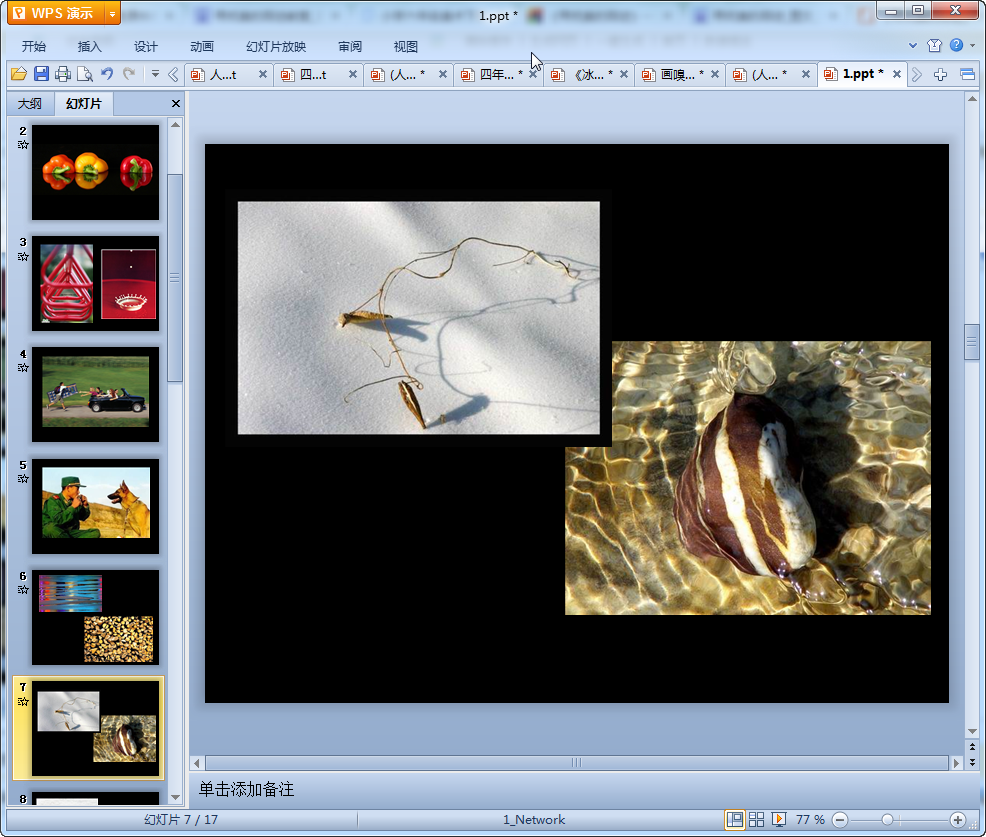Start slideshow from status bar icon
The image size is (986, 837).
tap(778, 819)
